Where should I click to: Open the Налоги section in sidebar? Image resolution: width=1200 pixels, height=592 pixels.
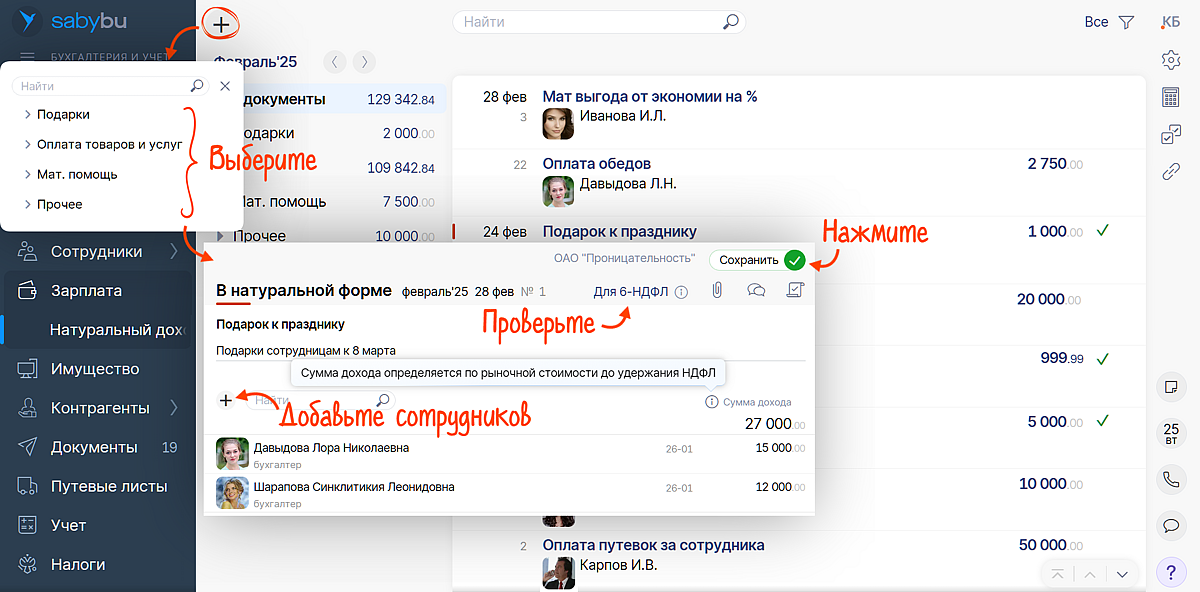click(77, 564)
